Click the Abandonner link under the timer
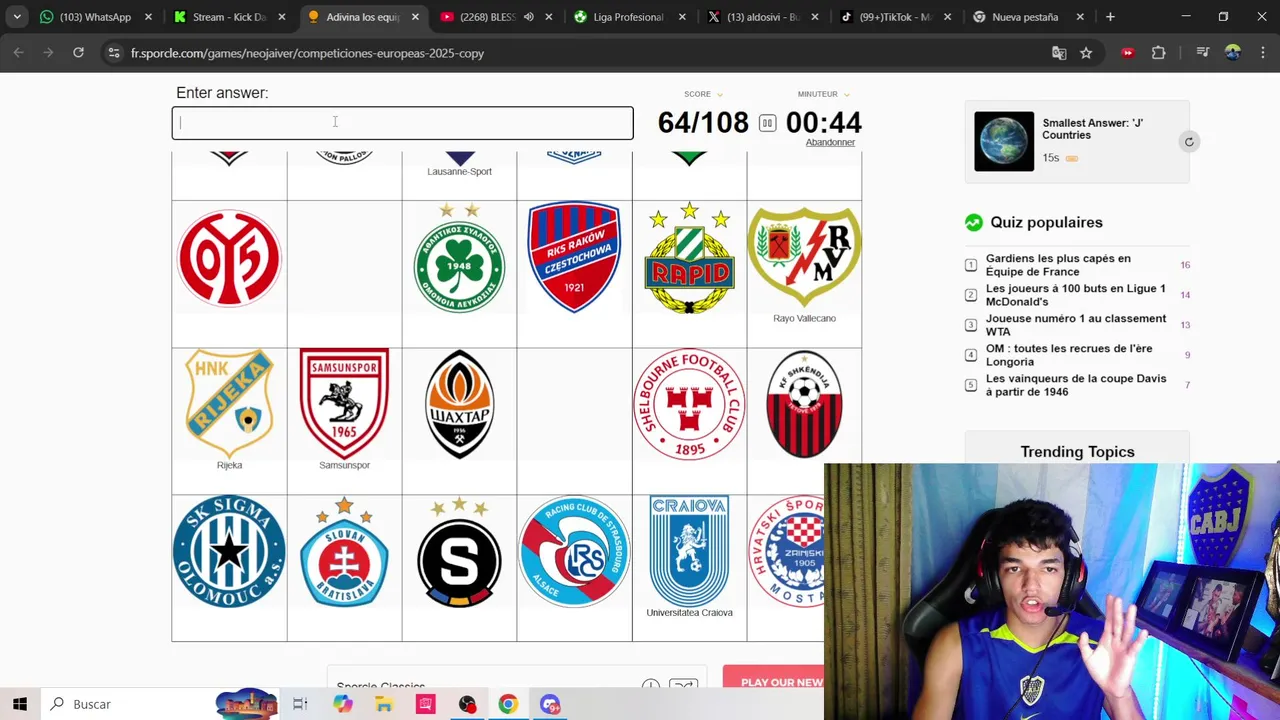The height and width of the screenshot is (720, 1280). point(830,142)
